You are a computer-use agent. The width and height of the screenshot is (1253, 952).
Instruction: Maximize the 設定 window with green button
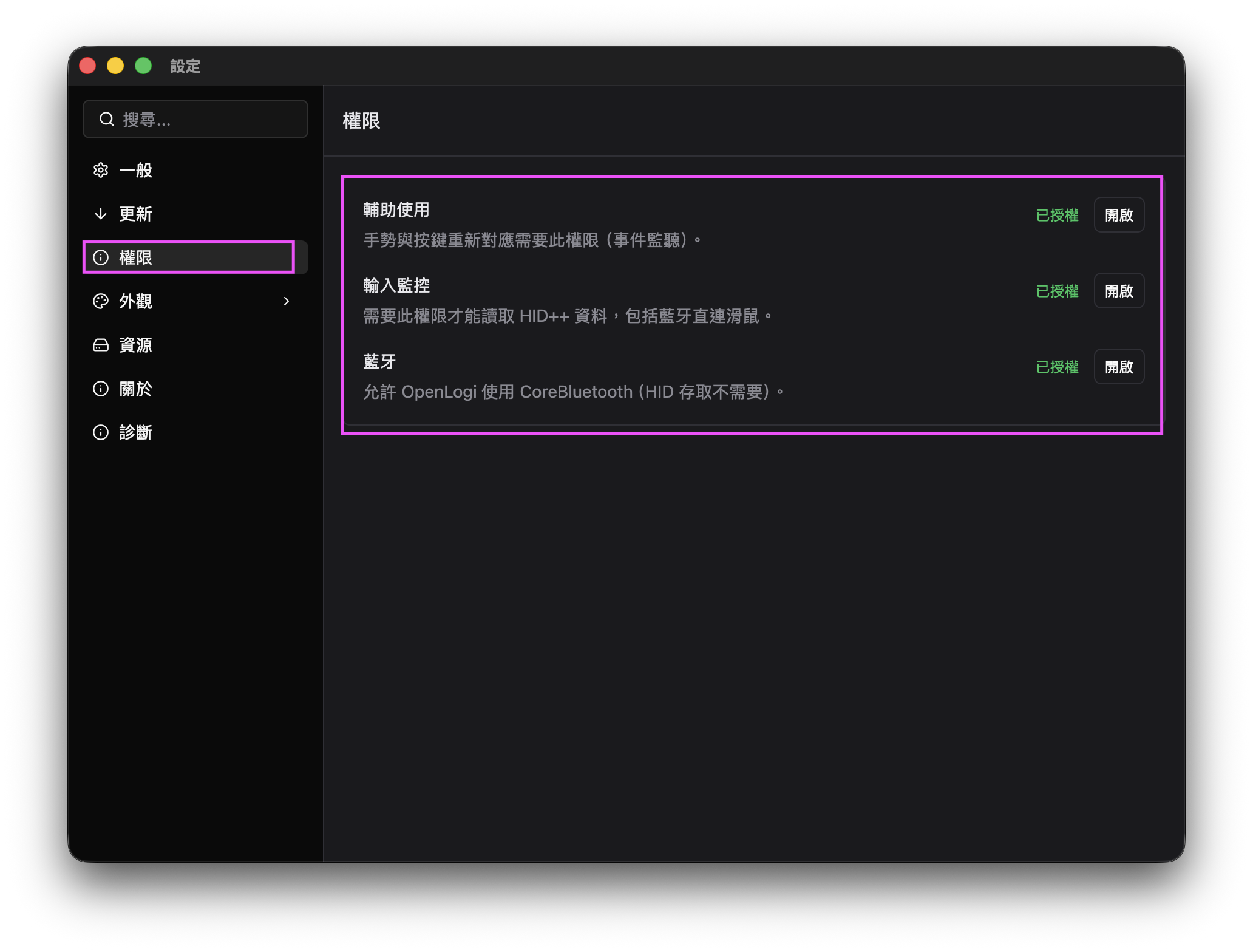[x=143, y=66]
